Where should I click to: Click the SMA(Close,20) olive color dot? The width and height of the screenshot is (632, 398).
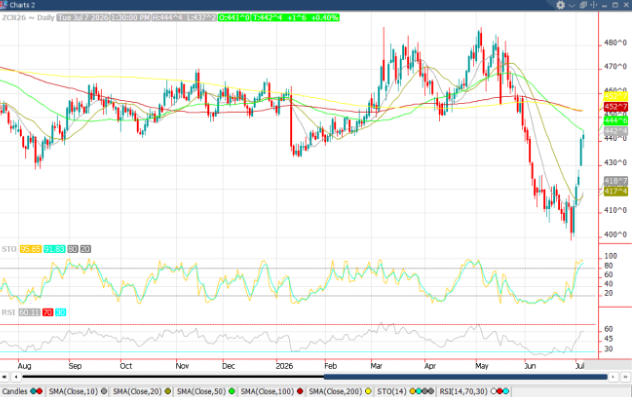click(168, 391)
